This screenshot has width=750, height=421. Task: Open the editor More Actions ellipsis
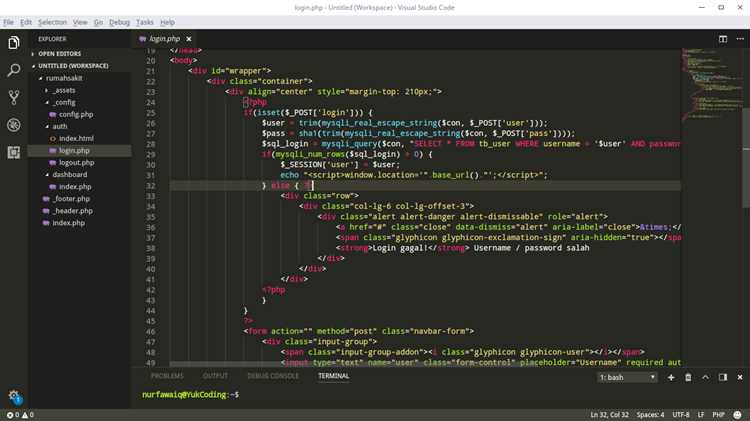pos(740,39)
